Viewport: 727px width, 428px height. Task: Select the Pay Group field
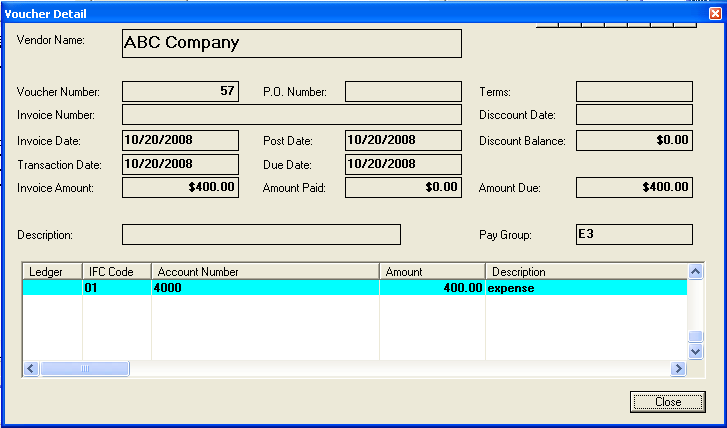coord(634,234)
